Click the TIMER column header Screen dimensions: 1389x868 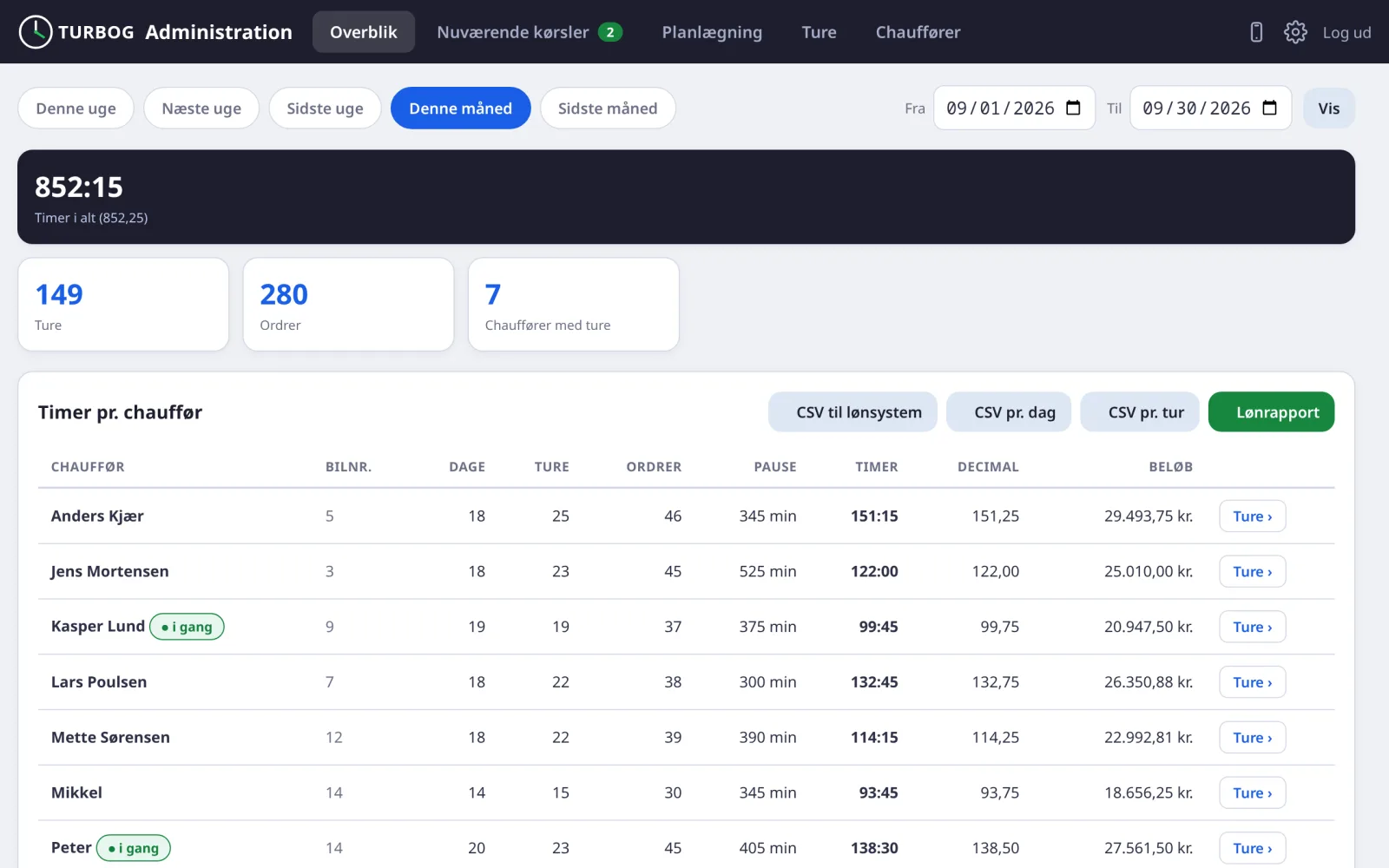(876, 467)
